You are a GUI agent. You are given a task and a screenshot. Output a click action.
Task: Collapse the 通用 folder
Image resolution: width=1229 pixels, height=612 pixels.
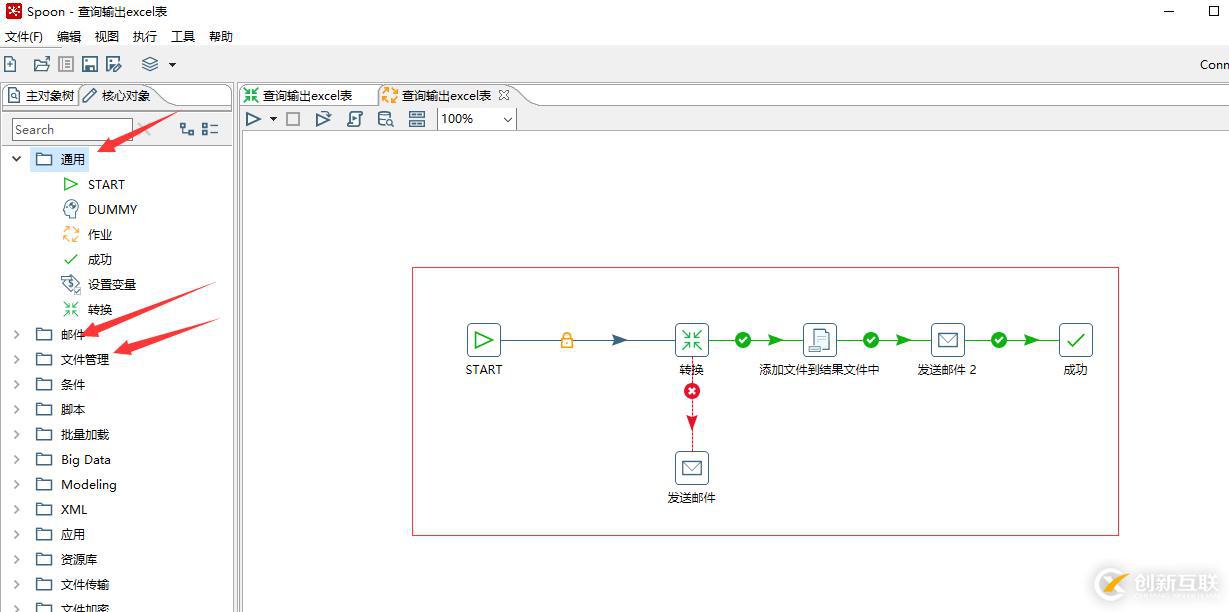(x=16, y=159)
